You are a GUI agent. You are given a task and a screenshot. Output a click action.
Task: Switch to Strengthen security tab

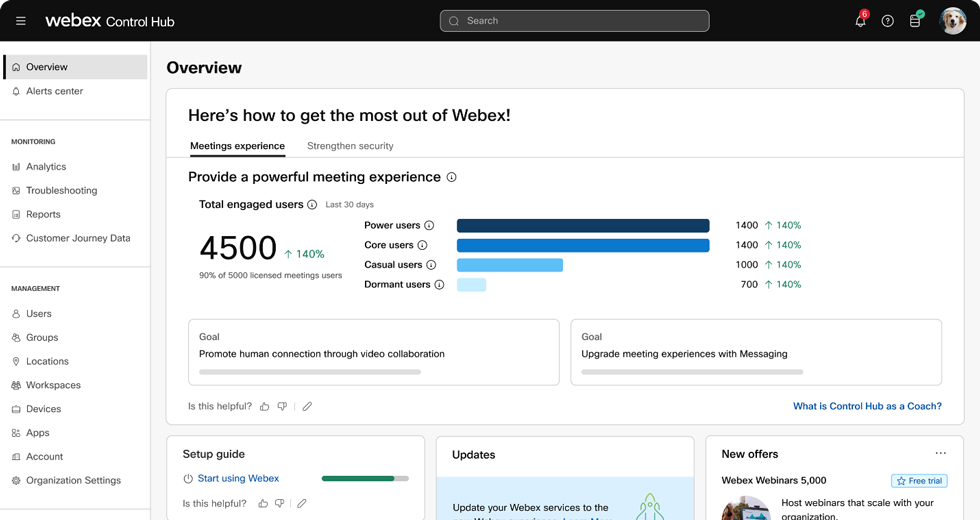tap(350, 146)
